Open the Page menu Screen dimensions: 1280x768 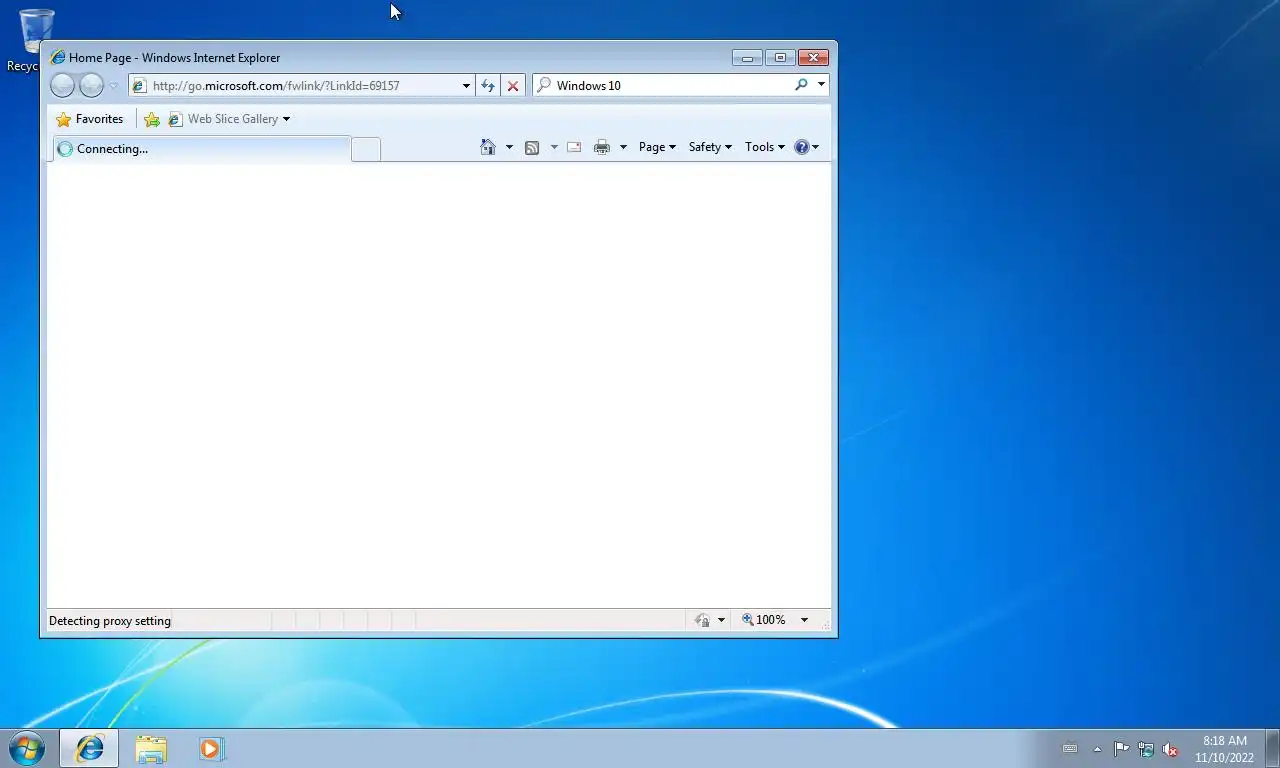coord(657,147)
